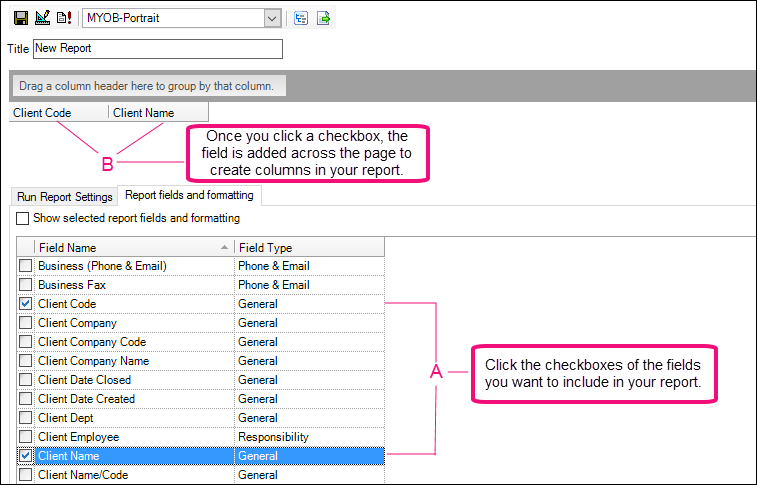This screenshot has width=757, height=485.
Task: Select the Client Name preview column header
Action: 158,113
